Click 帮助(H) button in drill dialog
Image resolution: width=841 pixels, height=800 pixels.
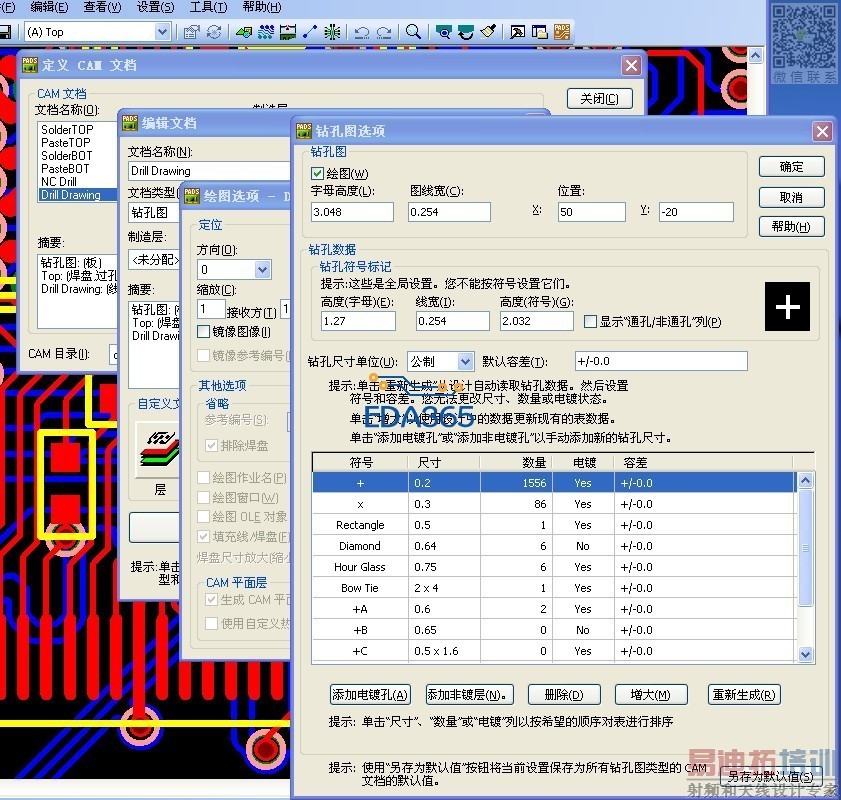[x=792, y=226]
